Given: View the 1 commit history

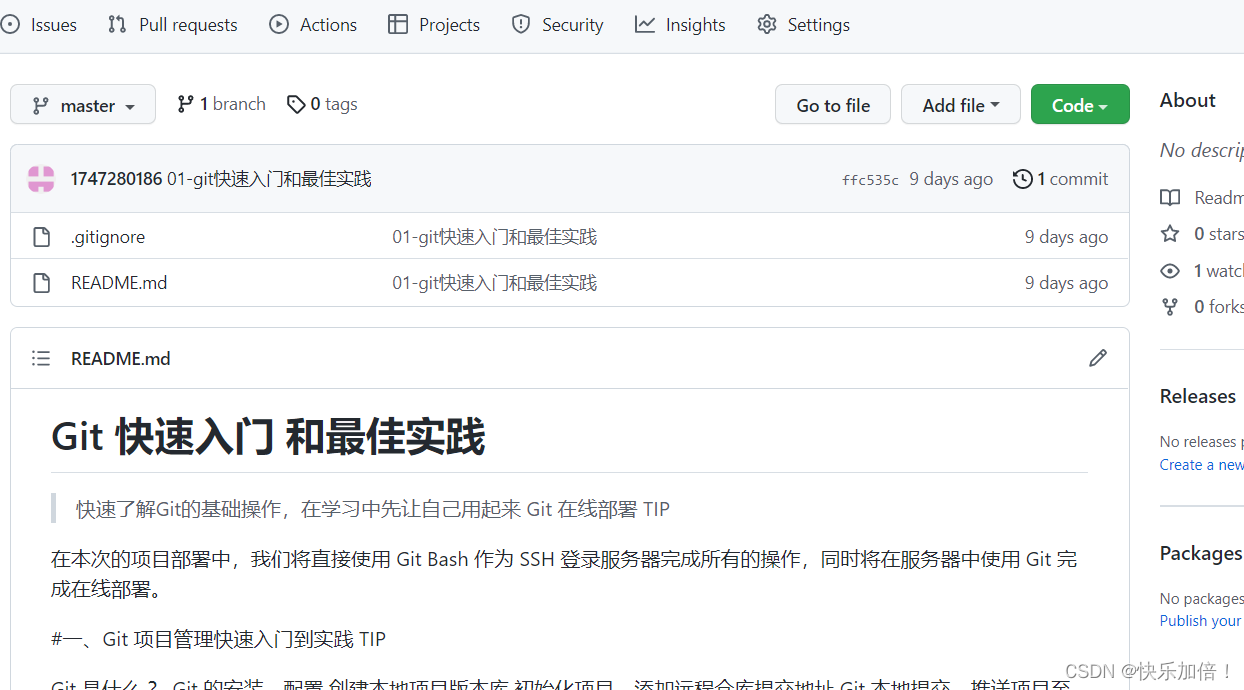Looking at the screenshot, I should coord(1060,179).
